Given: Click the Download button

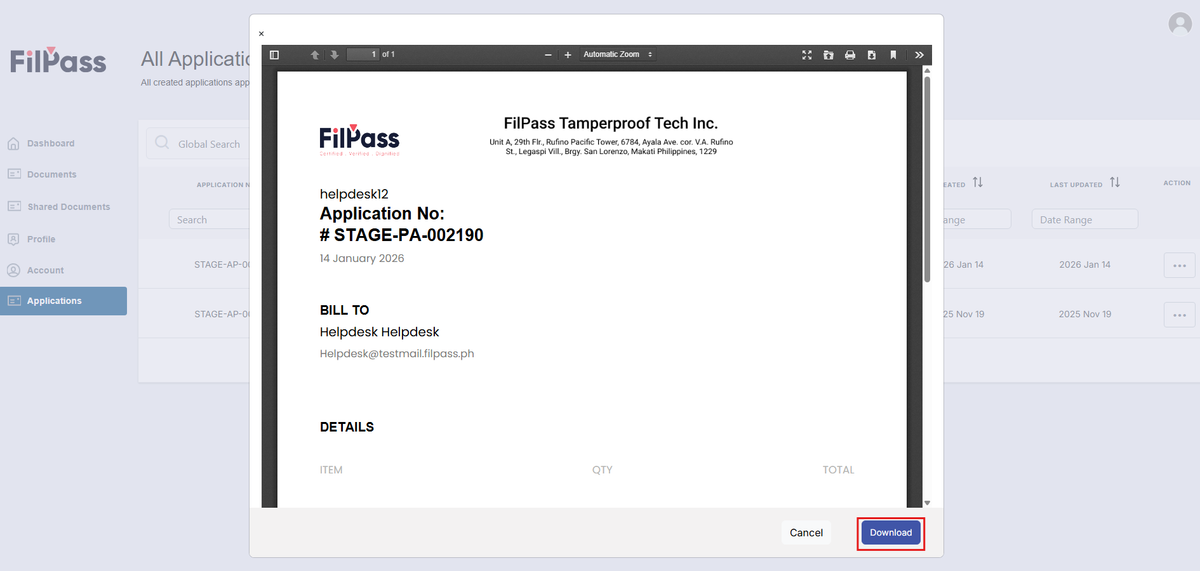Looking at the screenshot, I should (890, 533).
